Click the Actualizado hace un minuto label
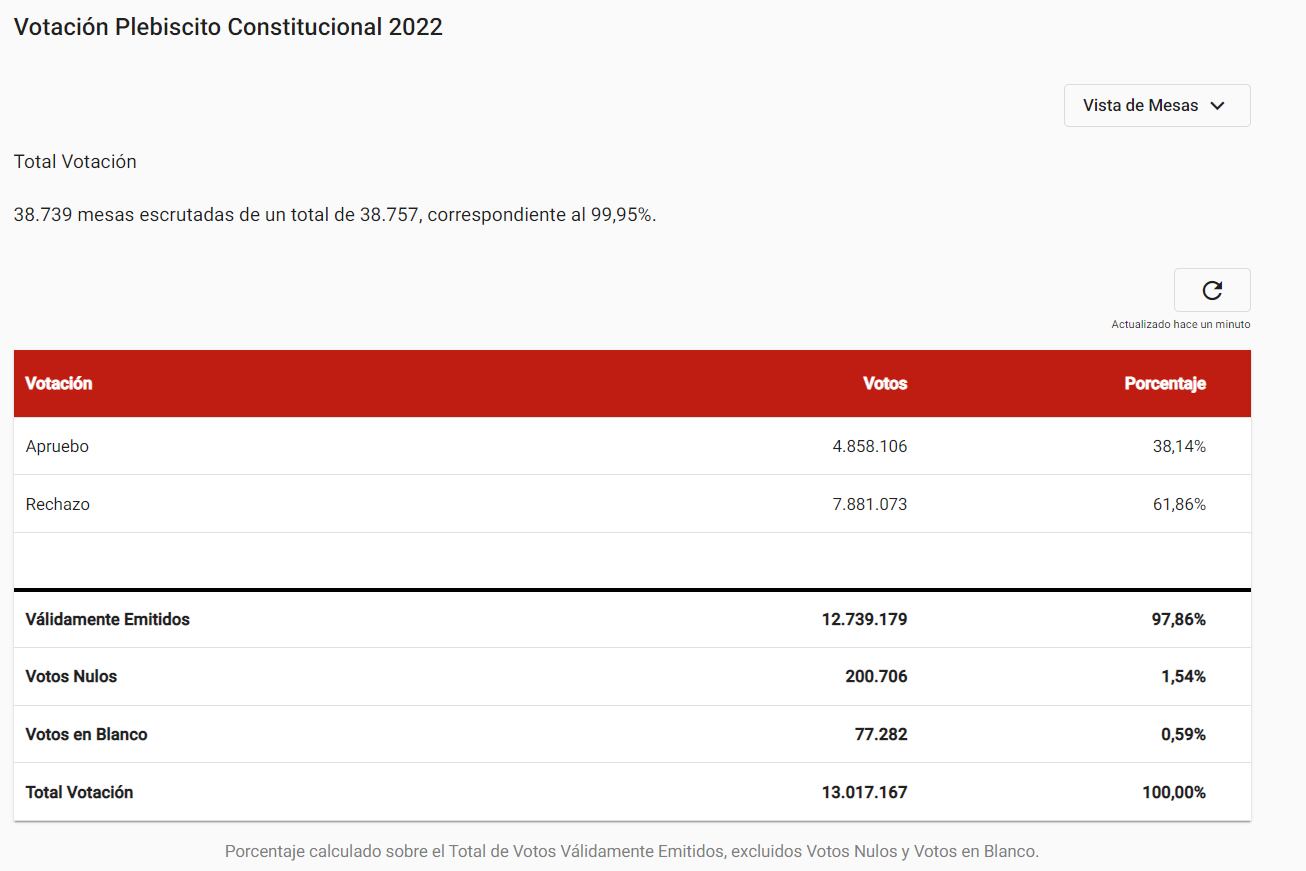1306x871 pixels. coord(1180,324)
